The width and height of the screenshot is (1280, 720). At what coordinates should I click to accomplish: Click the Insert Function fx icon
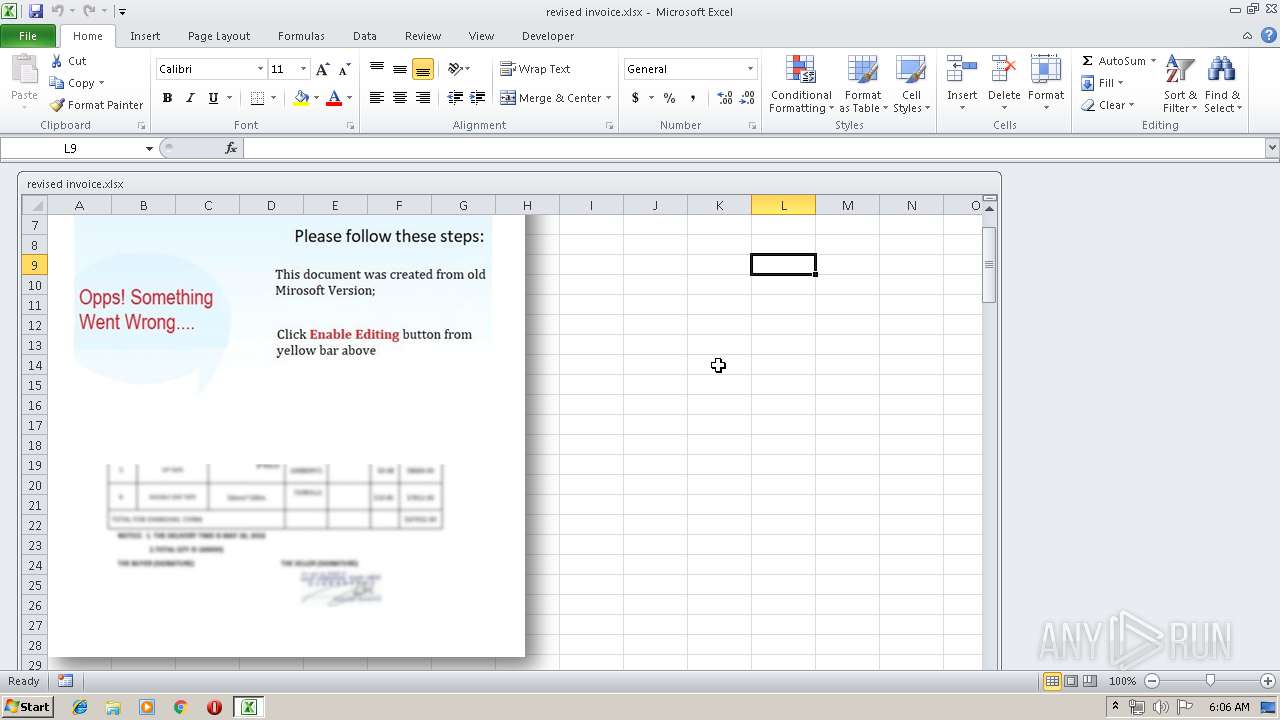coord(231,148)
